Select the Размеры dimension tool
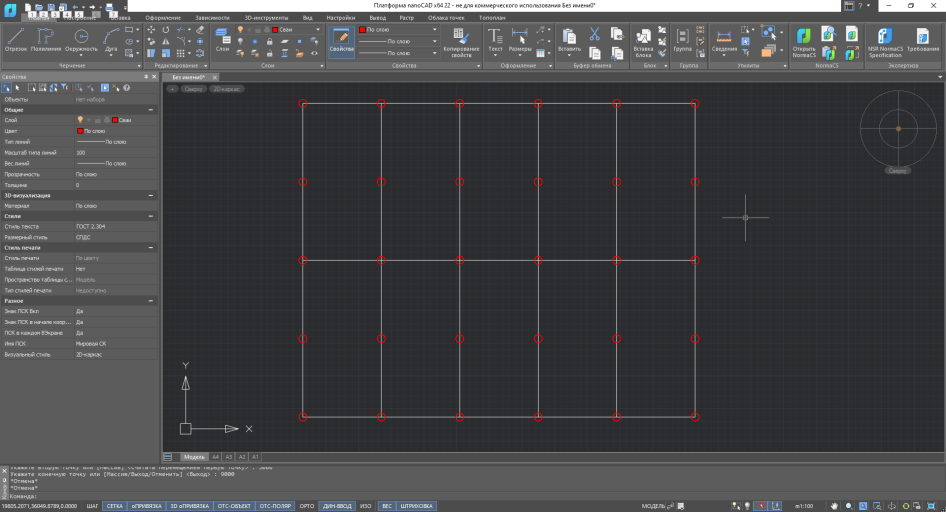The width and height of the screenshot is (946, 512). (519, 41)
